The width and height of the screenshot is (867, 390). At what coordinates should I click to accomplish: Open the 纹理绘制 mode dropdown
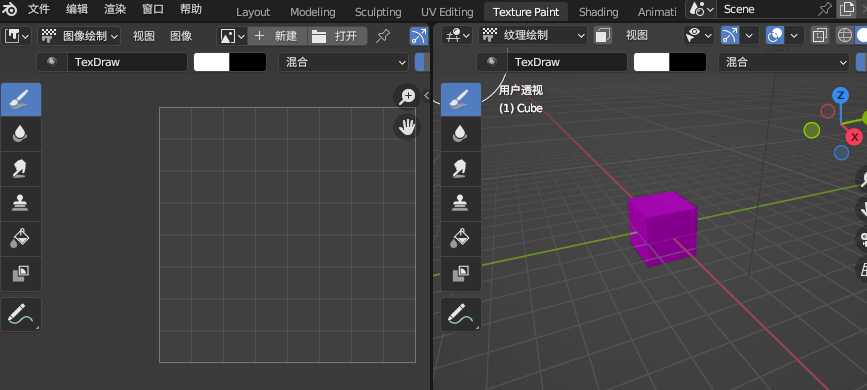[x=533, y=36]
